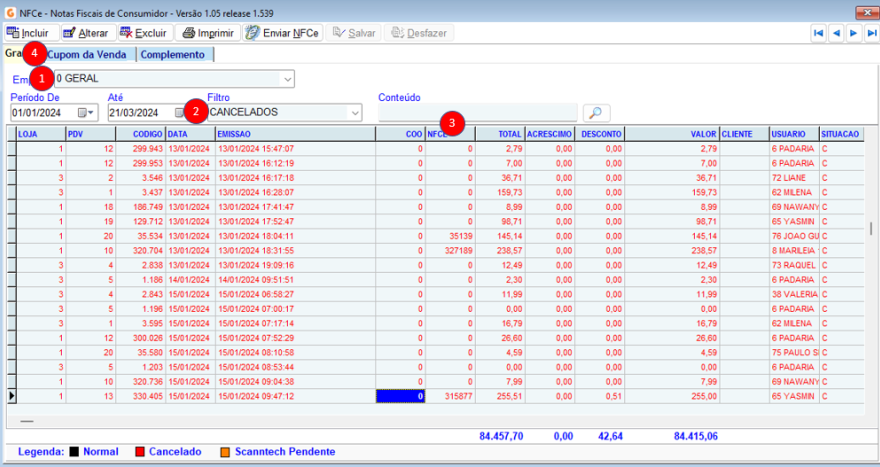Click the red Cancelado legend swatch
Image resolution: width=880 pixels, height=467 pixels.
point(140,452)
